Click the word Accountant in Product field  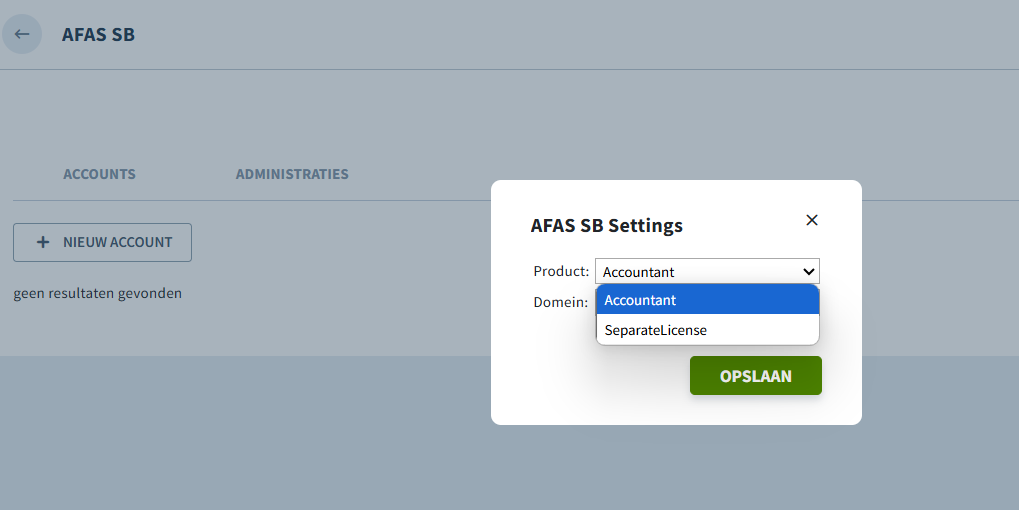[638, 272]
